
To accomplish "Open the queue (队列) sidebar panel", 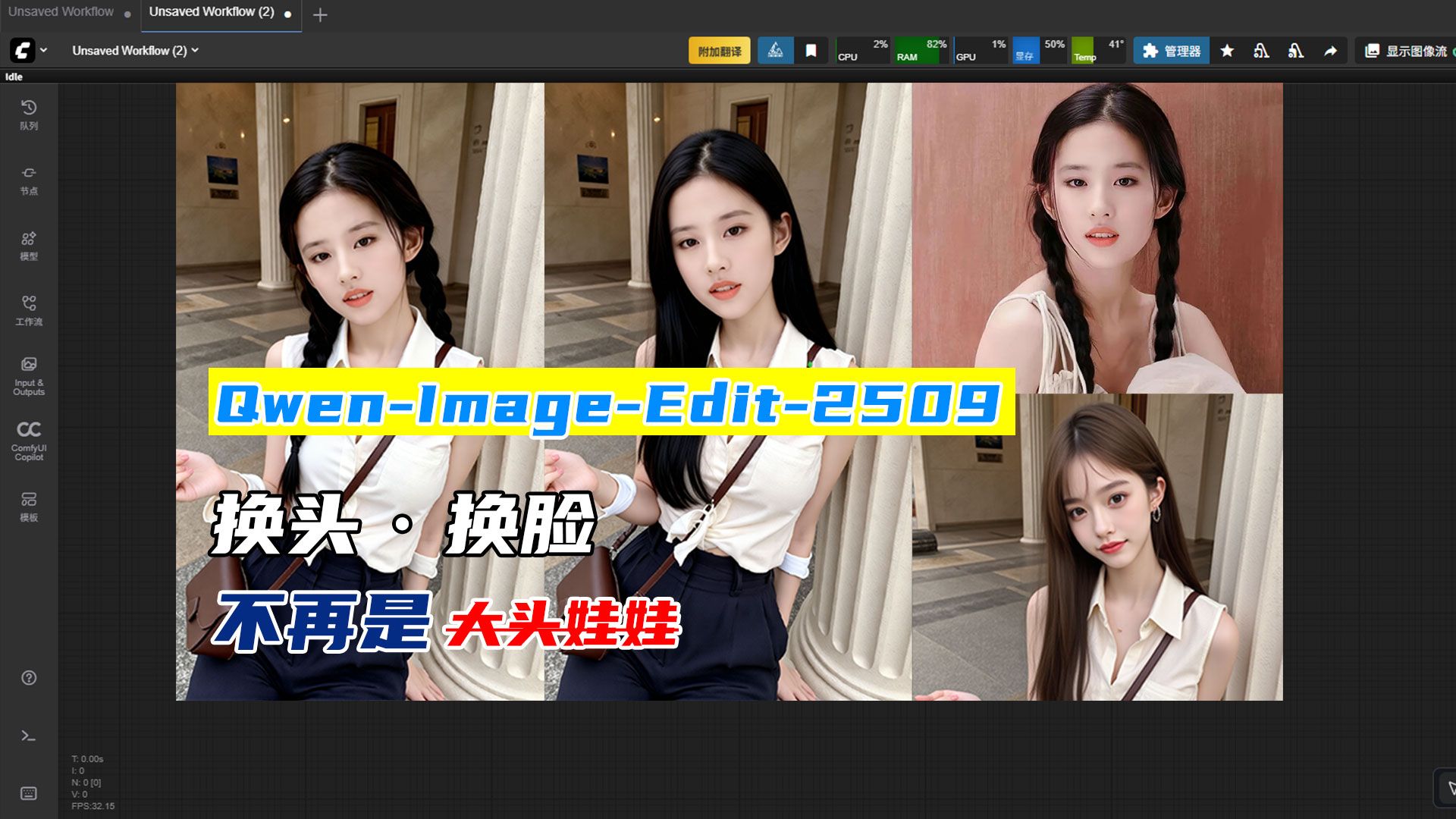I will [29, 115].
